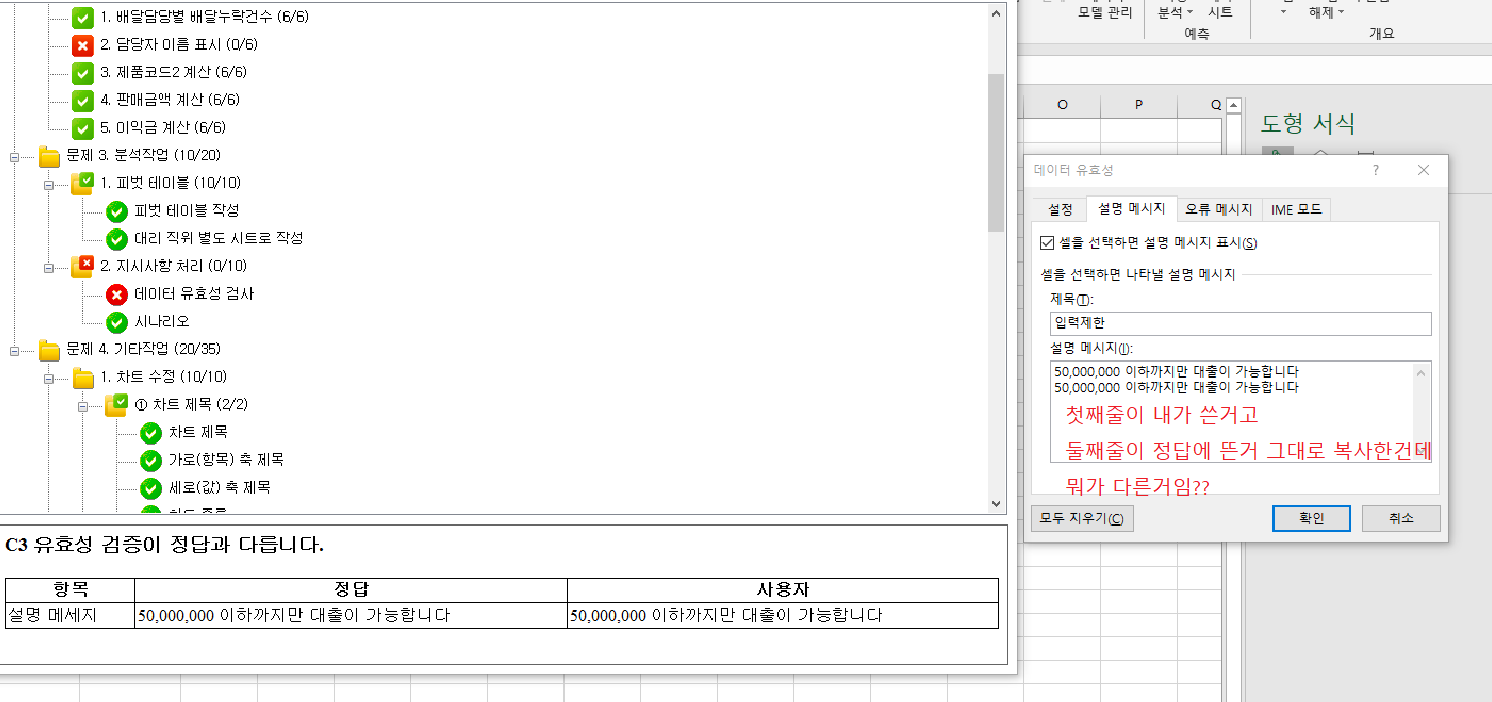Image resolution: width=1492 pixels, height=702 pixels.
Task: Click the folder icon for 2. 지시사항 처리
Action: click(x=82, y=266)
